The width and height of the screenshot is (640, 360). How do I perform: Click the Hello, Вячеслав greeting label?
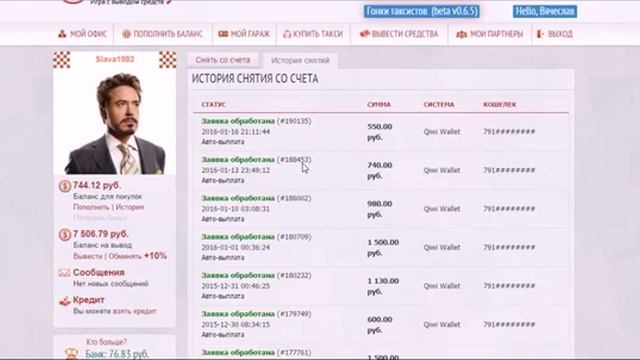tap(545, 11)
